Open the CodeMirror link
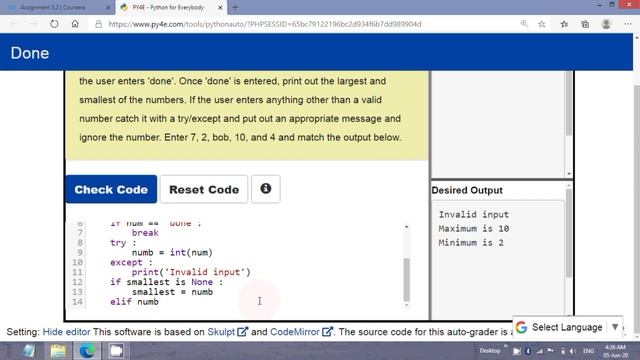Viewport: 640px width, 360px height. (295, 332)
